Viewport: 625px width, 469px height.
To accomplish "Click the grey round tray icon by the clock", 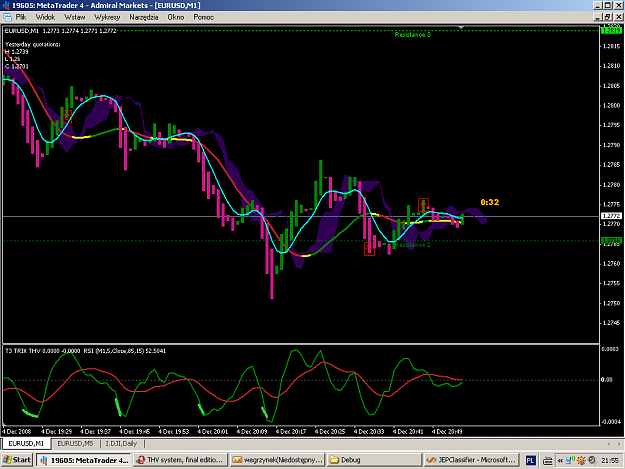I will tap(592, 461).
